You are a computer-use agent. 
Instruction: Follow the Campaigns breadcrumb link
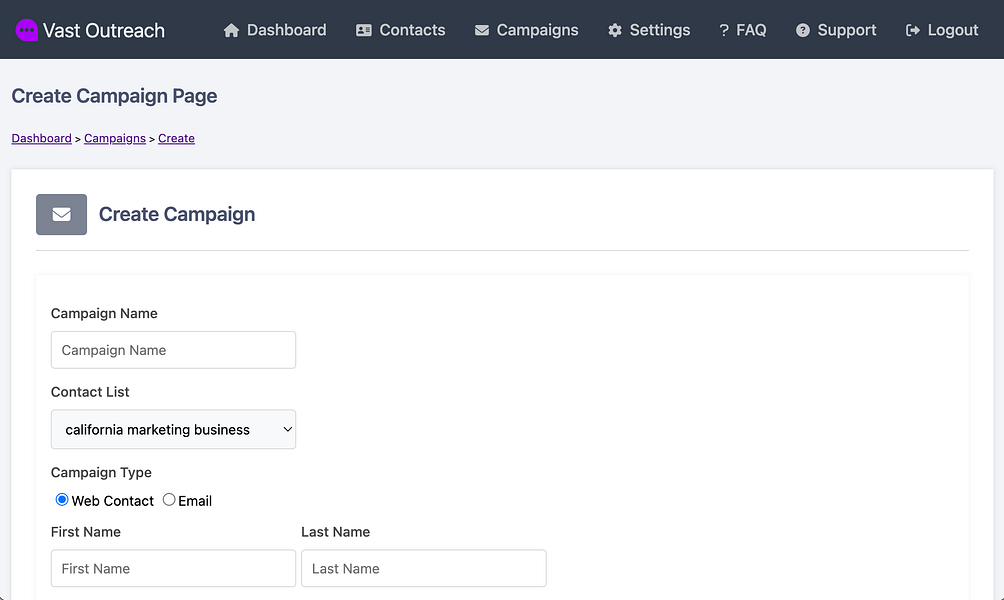pos(115,139)
